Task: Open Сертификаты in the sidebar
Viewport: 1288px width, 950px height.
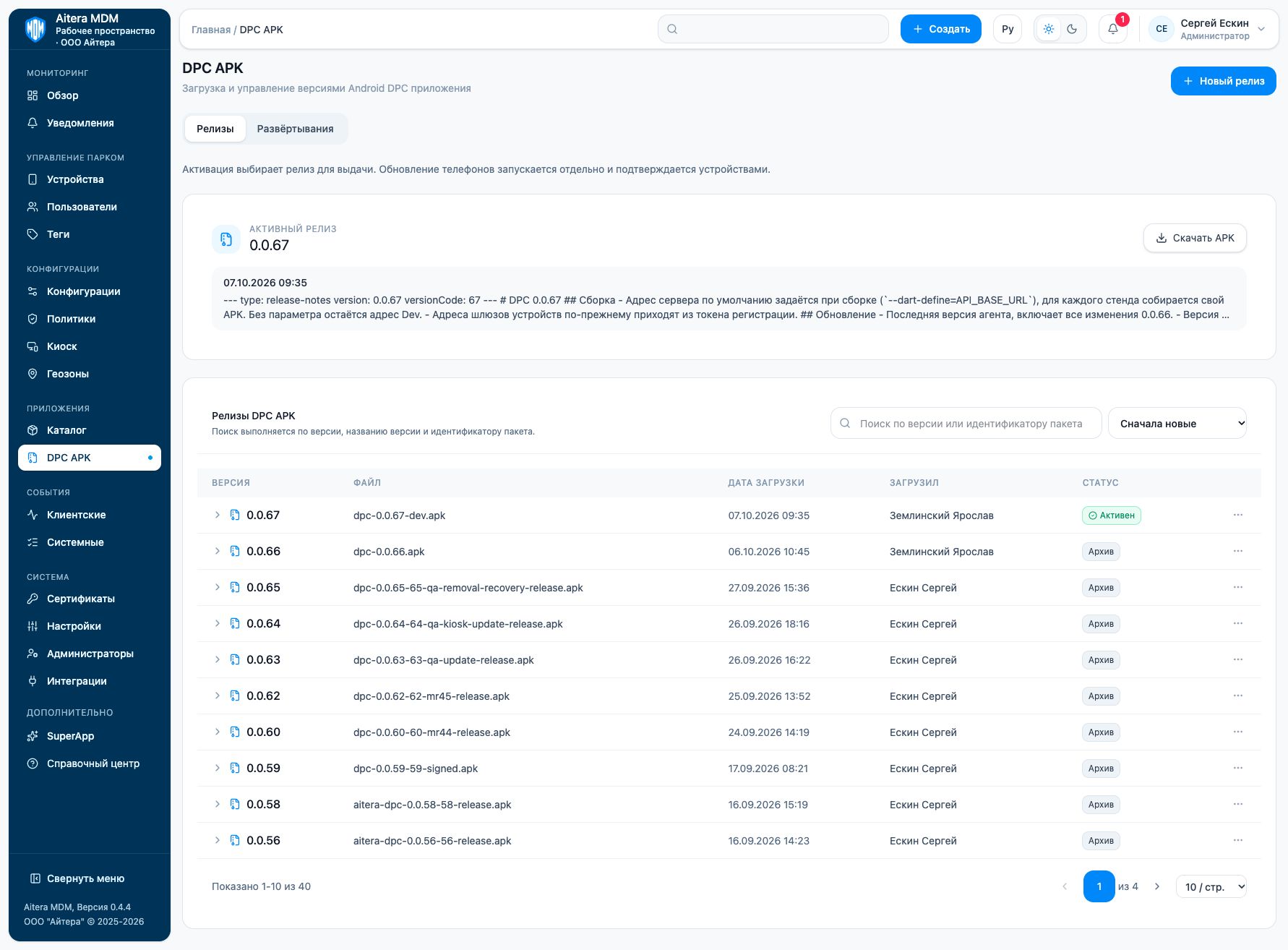Action: click(90, 599)
